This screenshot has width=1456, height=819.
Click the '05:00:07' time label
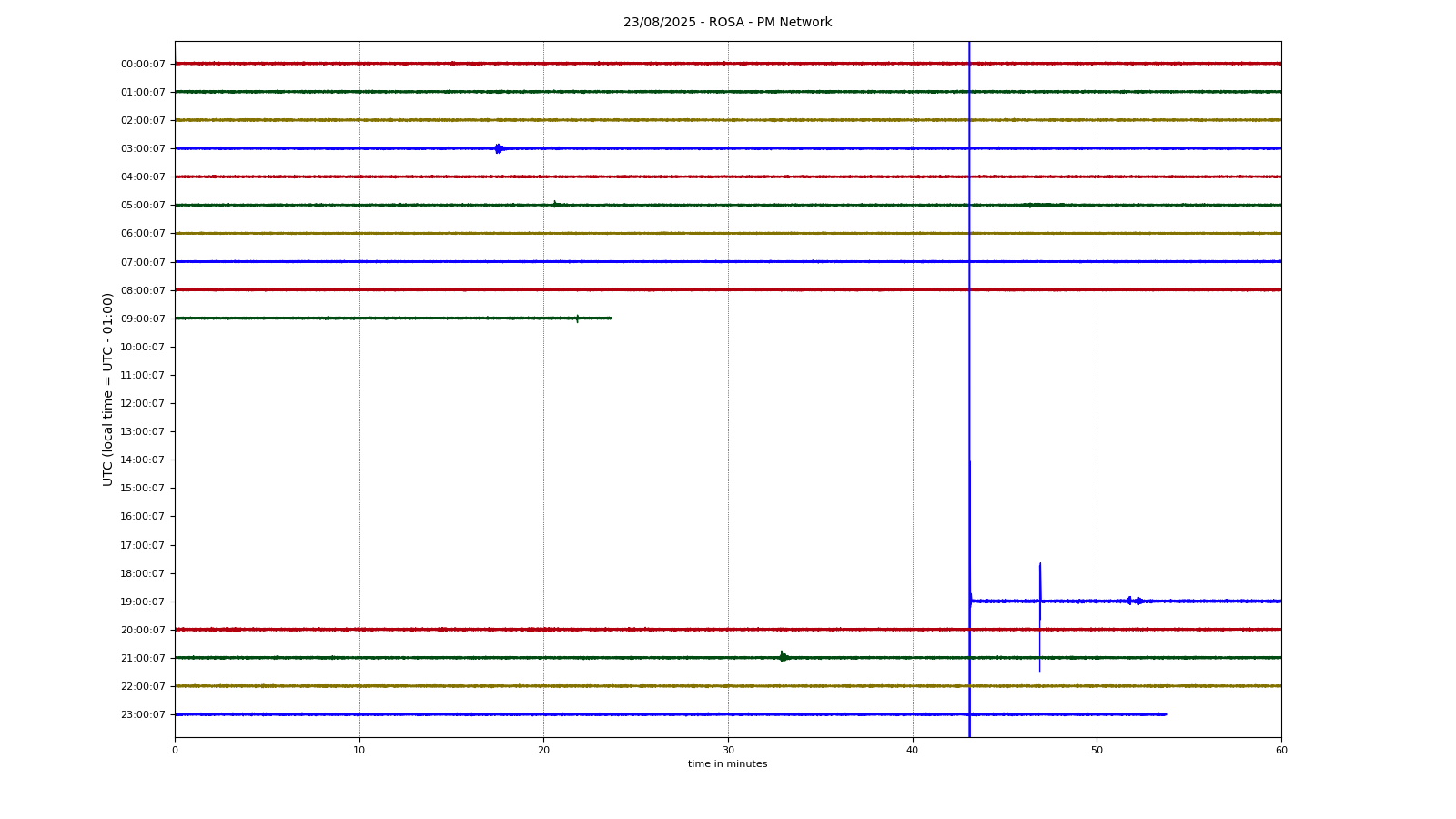pyautogui.click(x=143, y=206)
